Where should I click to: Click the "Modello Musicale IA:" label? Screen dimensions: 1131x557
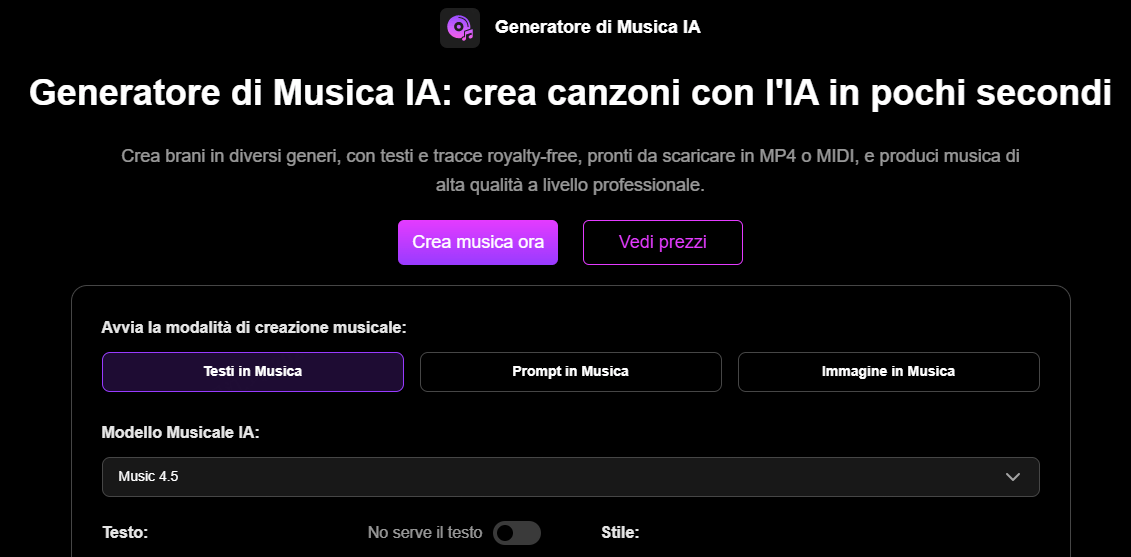[x=181, y=433]
